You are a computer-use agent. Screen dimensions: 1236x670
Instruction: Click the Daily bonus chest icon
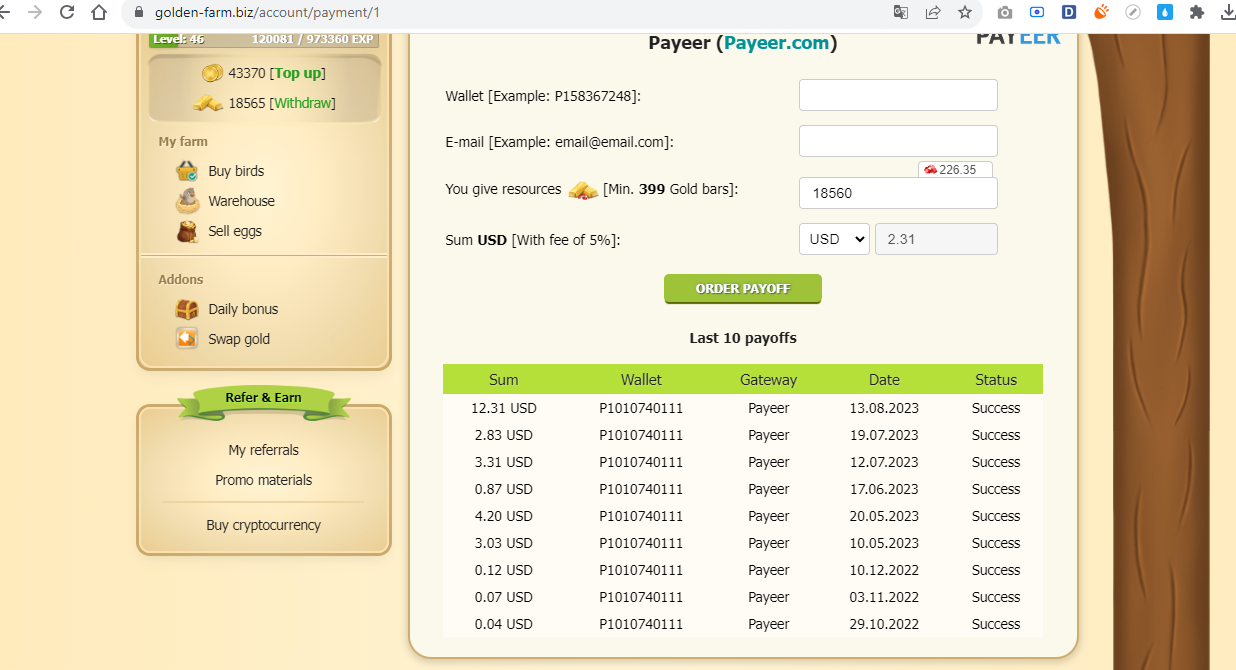click(x=187, y=309)
